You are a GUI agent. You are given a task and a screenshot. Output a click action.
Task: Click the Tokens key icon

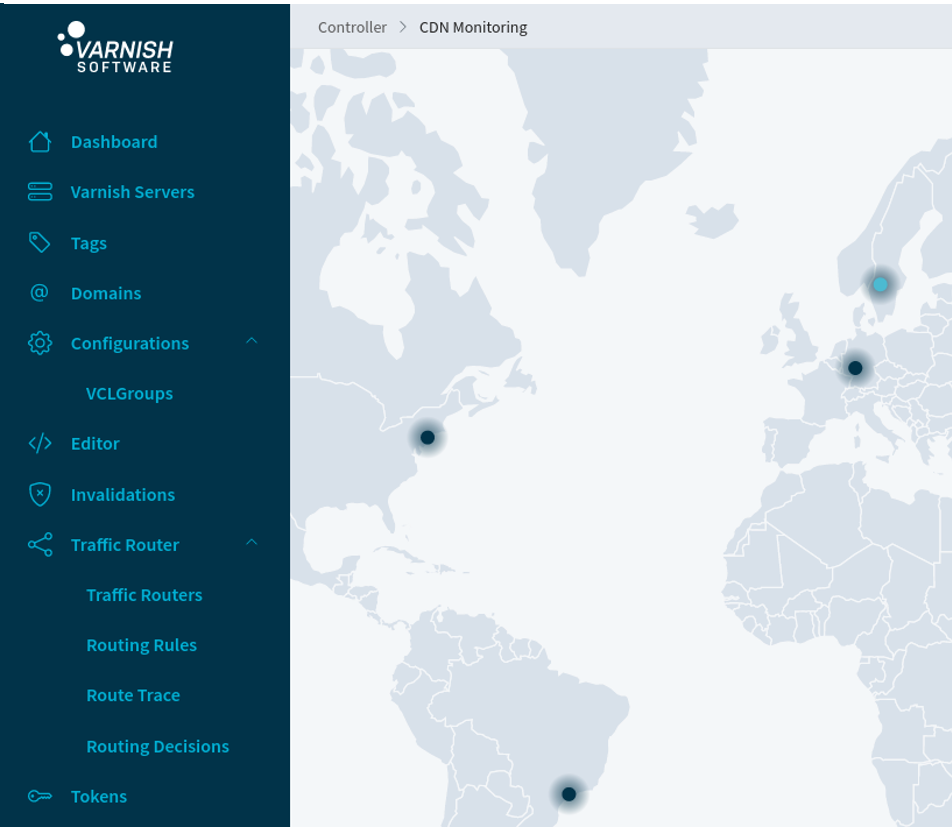(x=40, y=796)
